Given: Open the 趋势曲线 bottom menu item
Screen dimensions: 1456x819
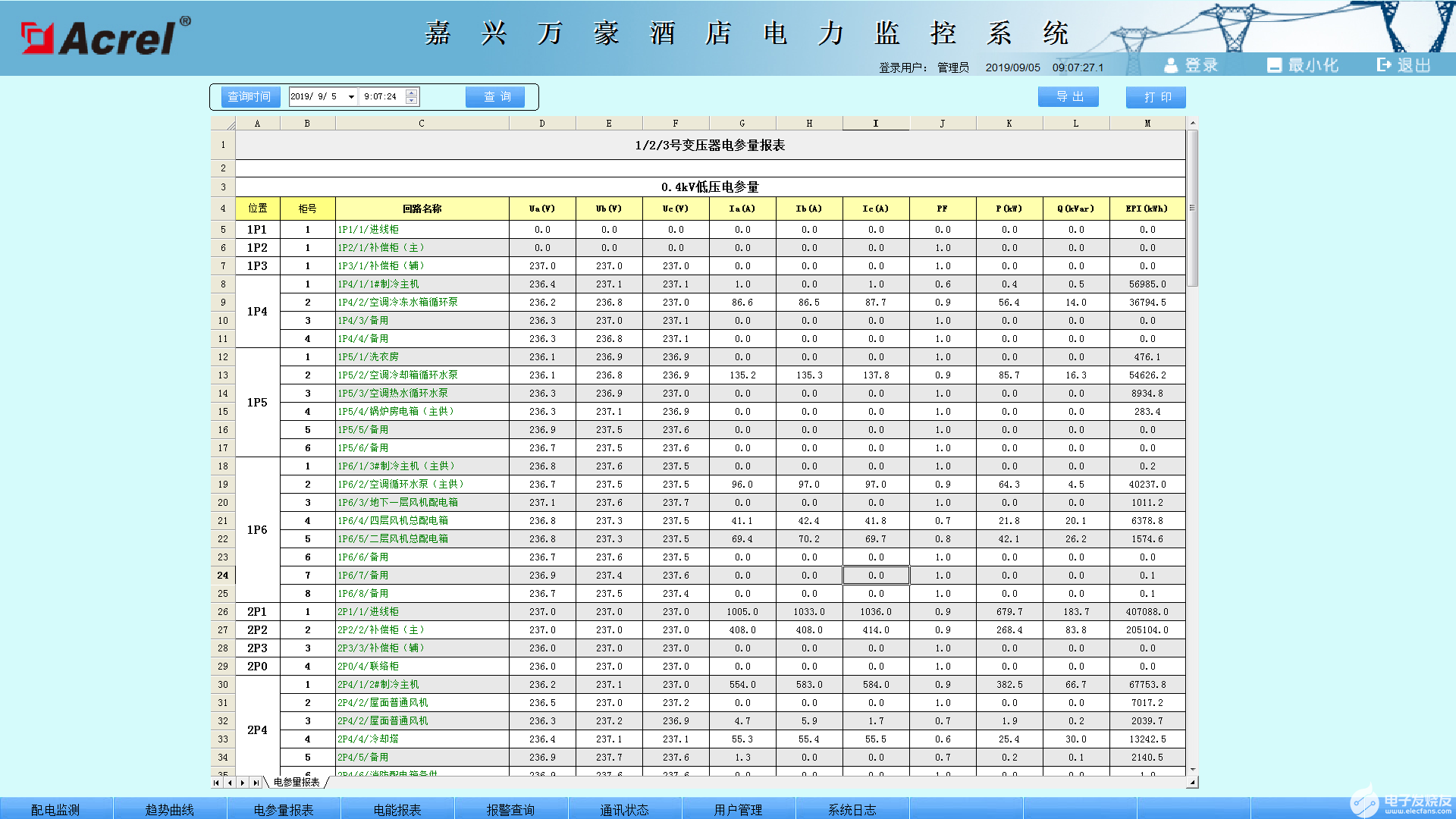Looking at the screenshot, I should click(170, 809).
